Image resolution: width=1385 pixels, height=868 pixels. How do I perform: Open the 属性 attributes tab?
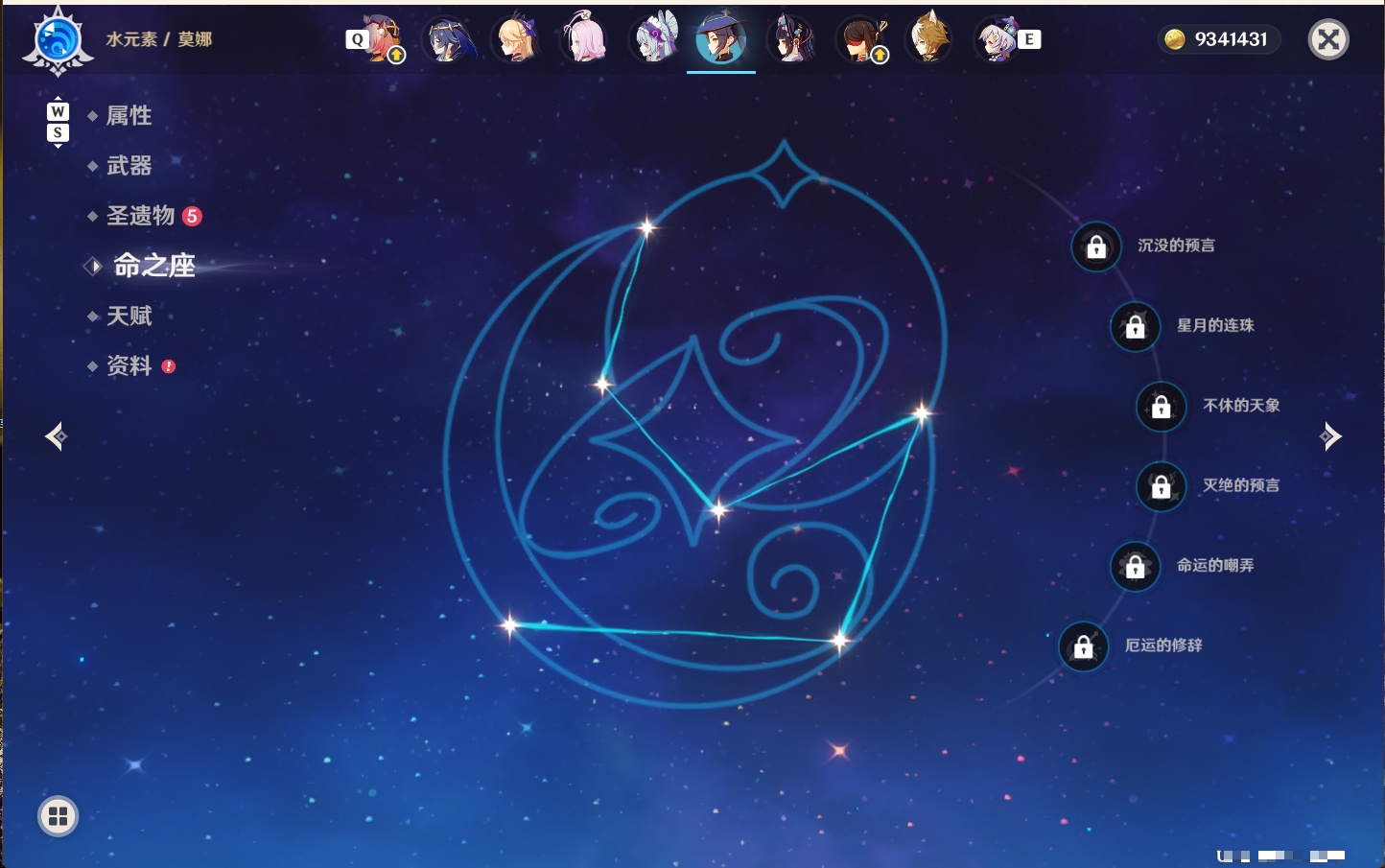(x=129, y=116)
